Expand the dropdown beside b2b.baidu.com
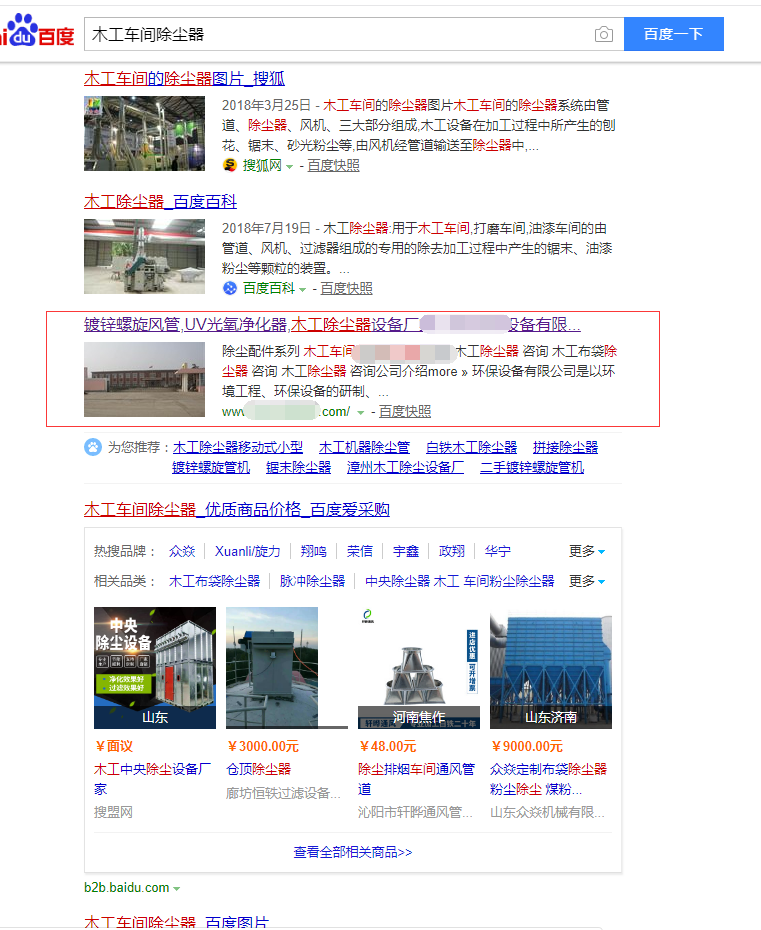The height and width of the screenshot is (930, 761). (x=177, y=888)
